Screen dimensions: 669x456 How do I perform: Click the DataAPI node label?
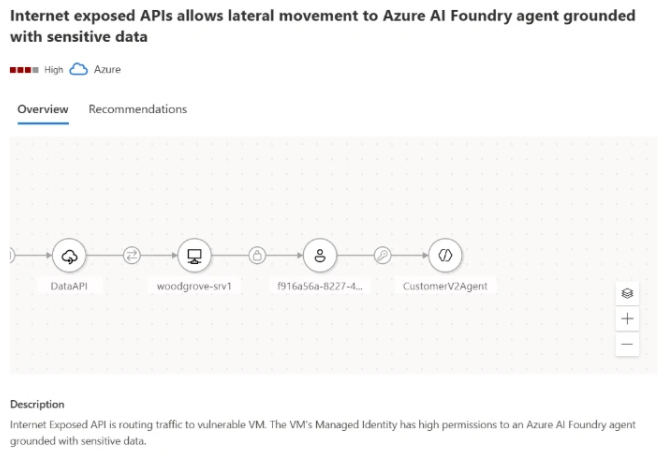coord(69,286)
